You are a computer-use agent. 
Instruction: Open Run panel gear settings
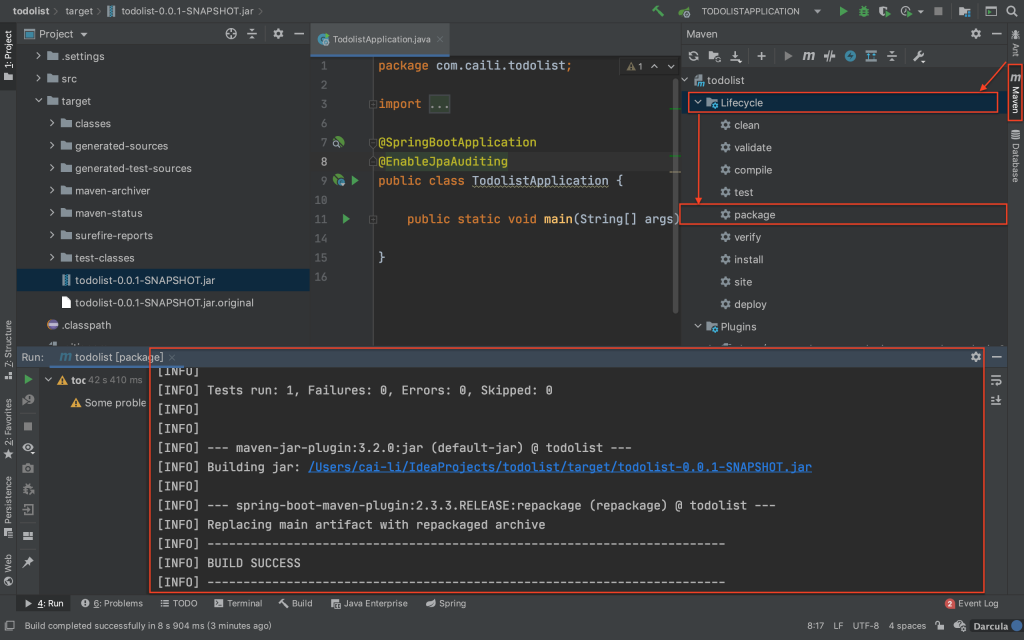(976, 357)
